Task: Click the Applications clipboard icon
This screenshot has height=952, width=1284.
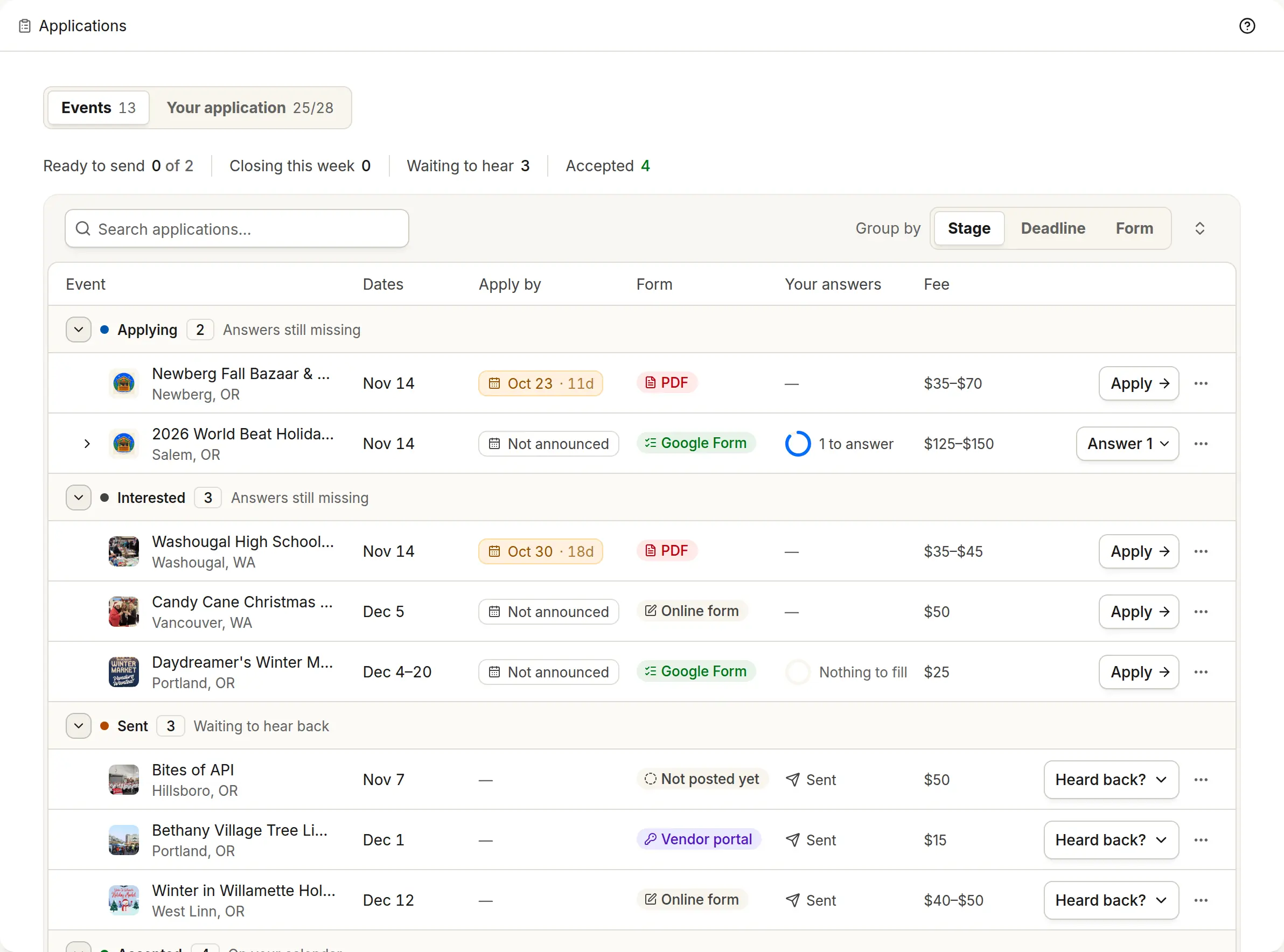Action: [x=24, y=26]
